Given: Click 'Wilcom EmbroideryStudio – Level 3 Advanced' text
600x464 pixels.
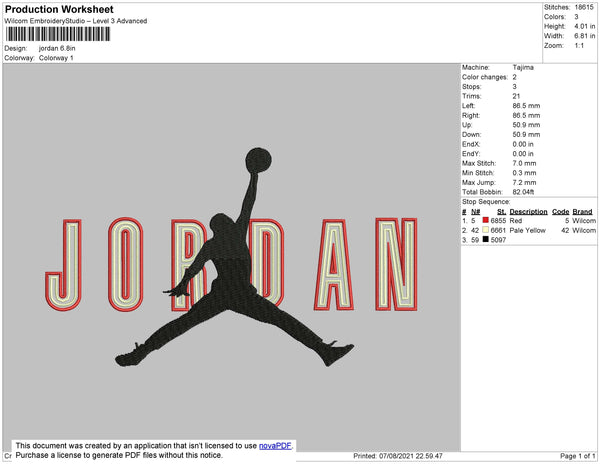Looking at the screenshot, I should coord(76,21).
